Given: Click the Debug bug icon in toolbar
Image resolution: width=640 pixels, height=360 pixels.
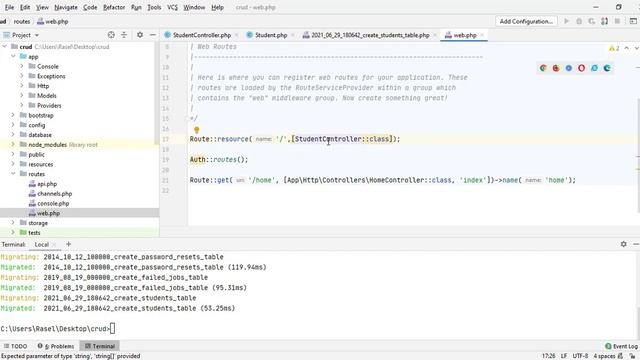Looking at the screenshot, I should (x=579, y=21).
